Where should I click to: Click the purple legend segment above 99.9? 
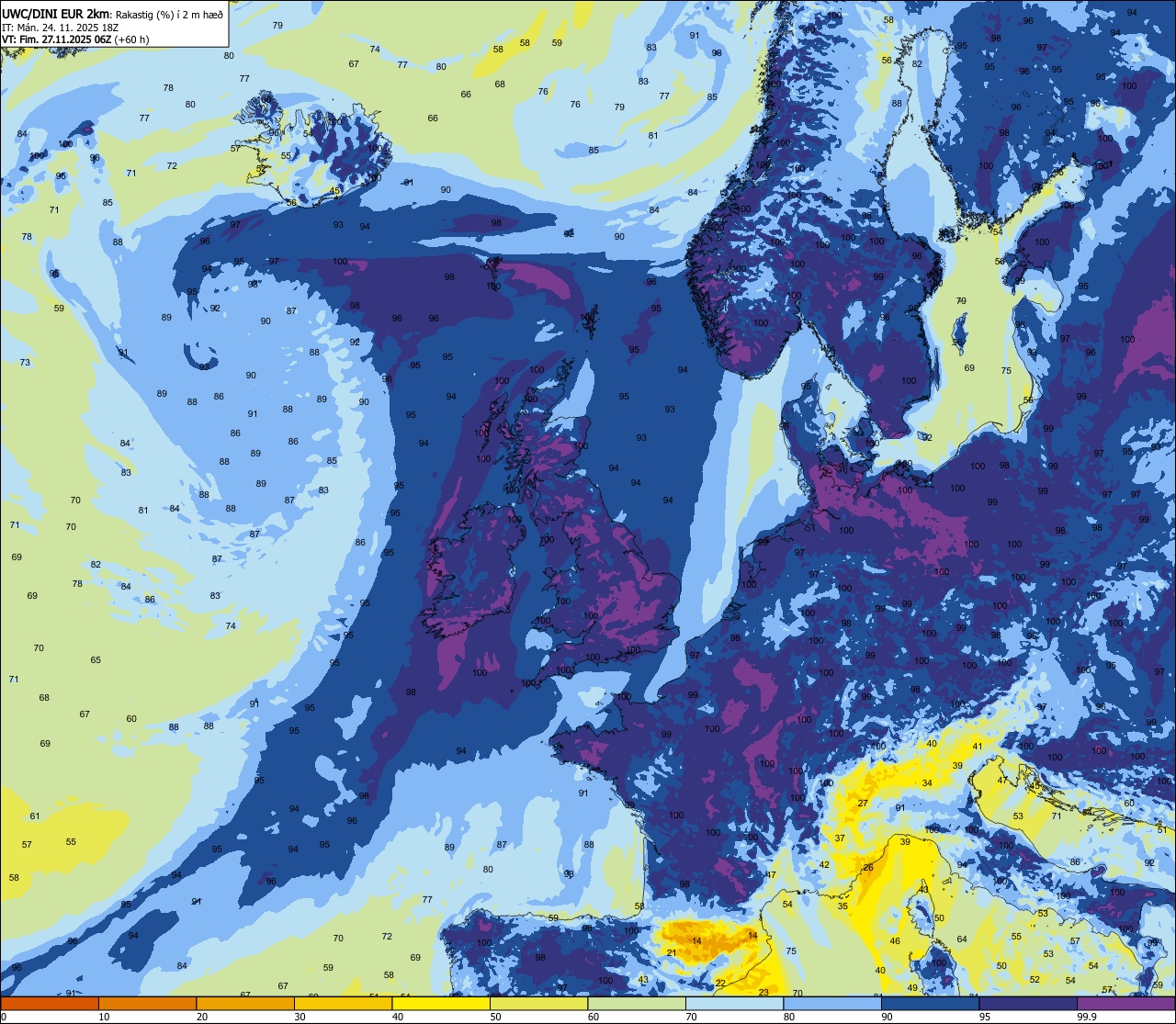coord(1125,1003)
